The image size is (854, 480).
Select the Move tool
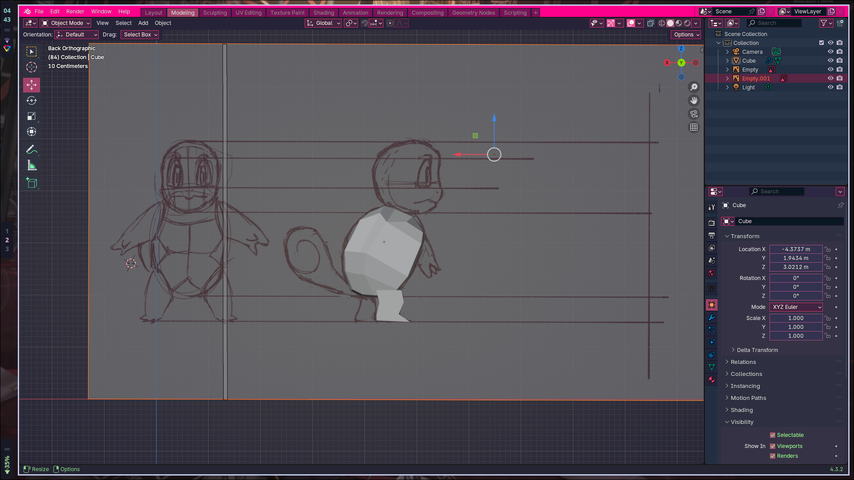[32, 85]
